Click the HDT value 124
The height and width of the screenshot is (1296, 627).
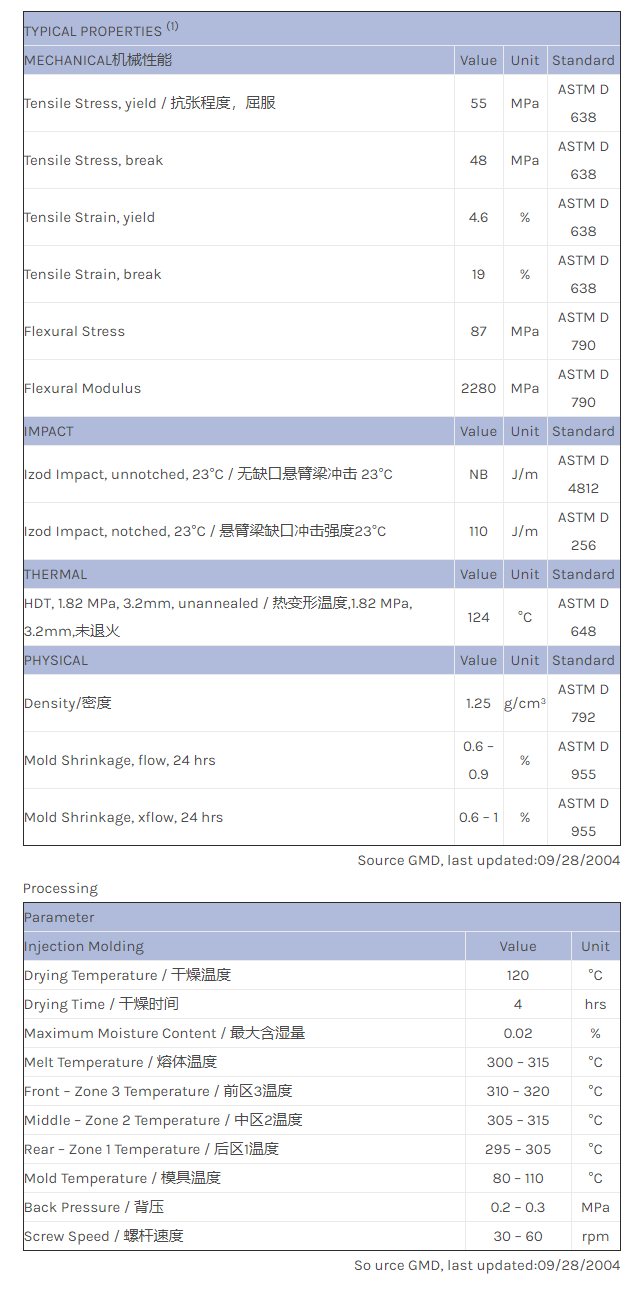click(478, 617)
